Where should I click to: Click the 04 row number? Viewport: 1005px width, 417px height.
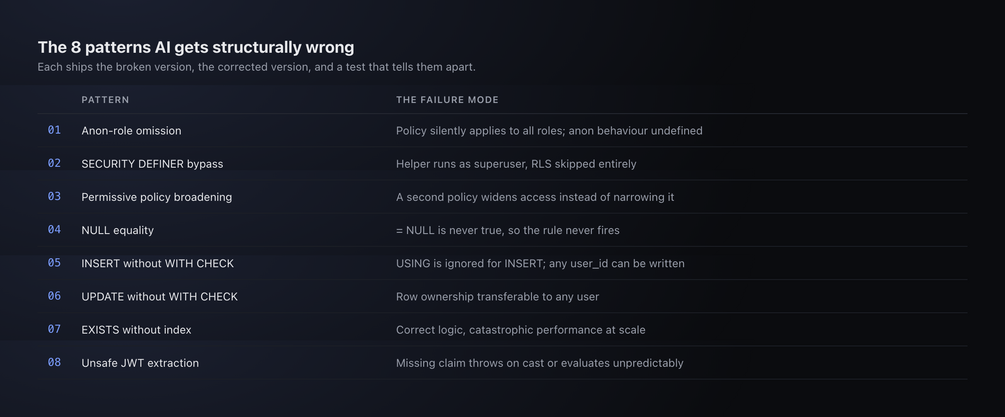54,229
